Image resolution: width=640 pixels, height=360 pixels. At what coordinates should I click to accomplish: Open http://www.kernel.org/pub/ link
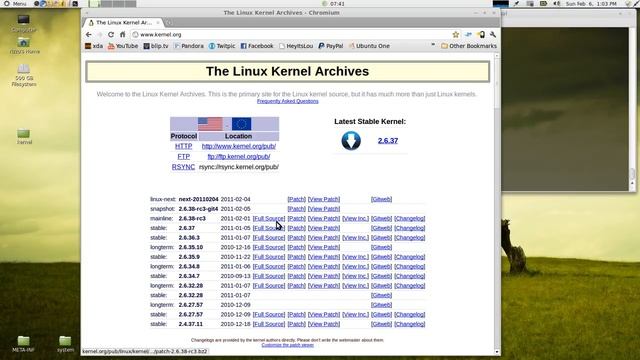[239, 146]
